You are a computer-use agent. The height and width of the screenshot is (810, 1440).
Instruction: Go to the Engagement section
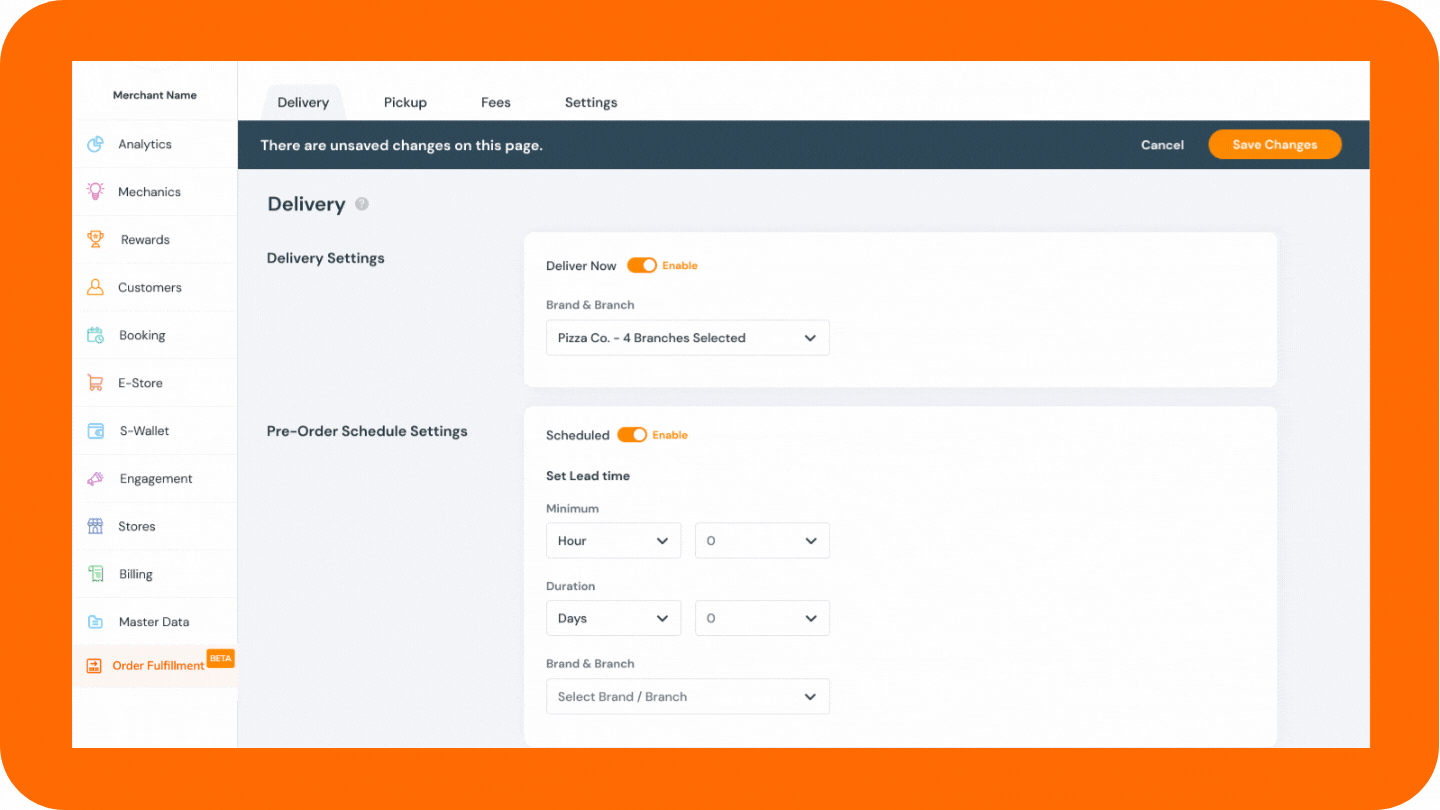(154, 479)
